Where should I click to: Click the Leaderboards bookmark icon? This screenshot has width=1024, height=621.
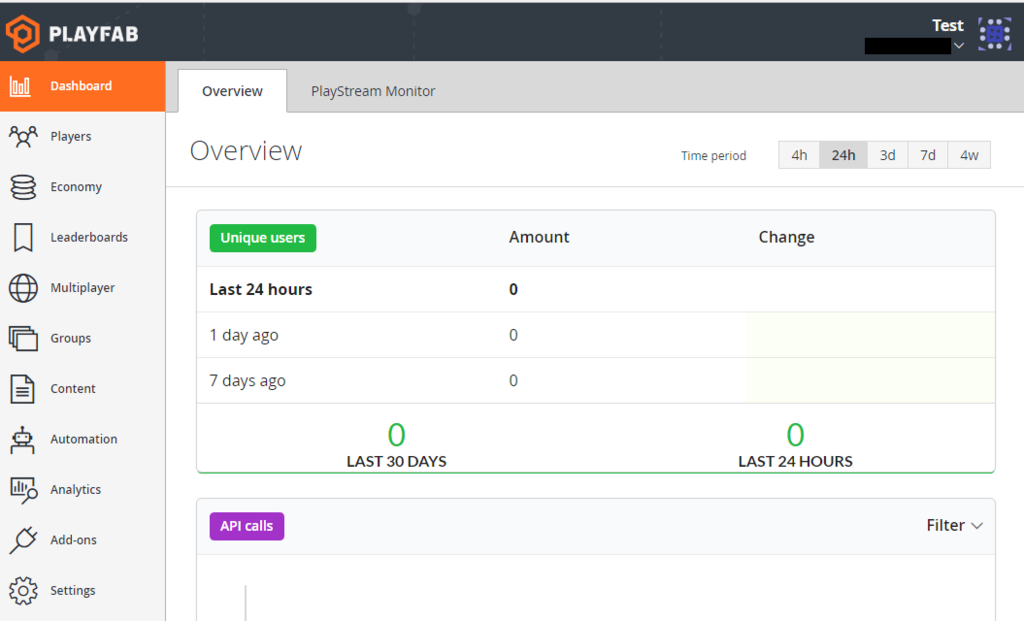(x=23, y=237)
